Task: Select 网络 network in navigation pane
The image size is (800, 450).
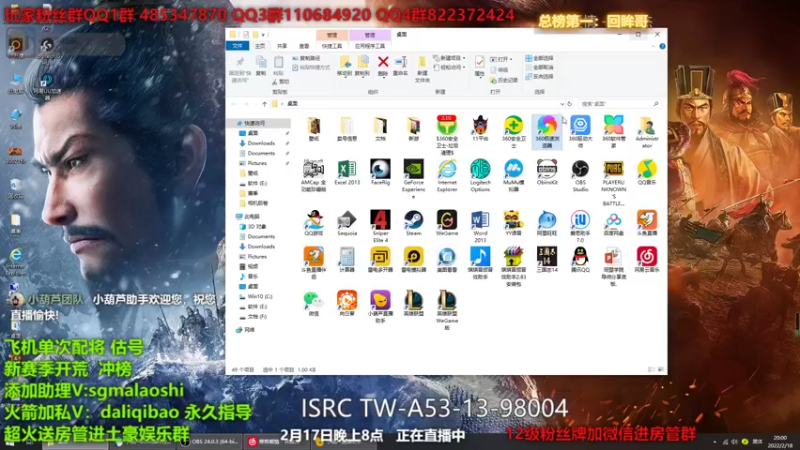Action: point(249,330)
